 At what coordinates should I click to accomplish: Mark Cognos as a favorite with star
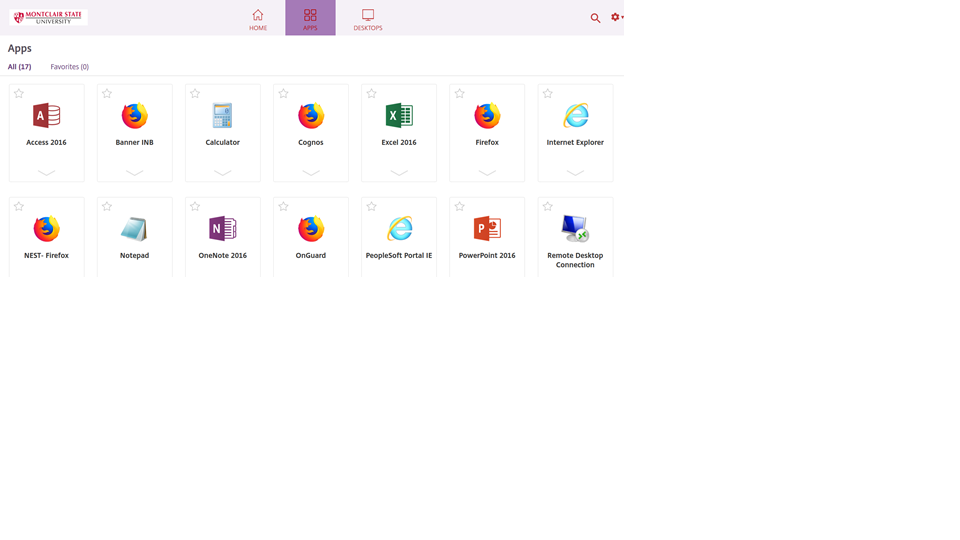[x=283, y=94]
